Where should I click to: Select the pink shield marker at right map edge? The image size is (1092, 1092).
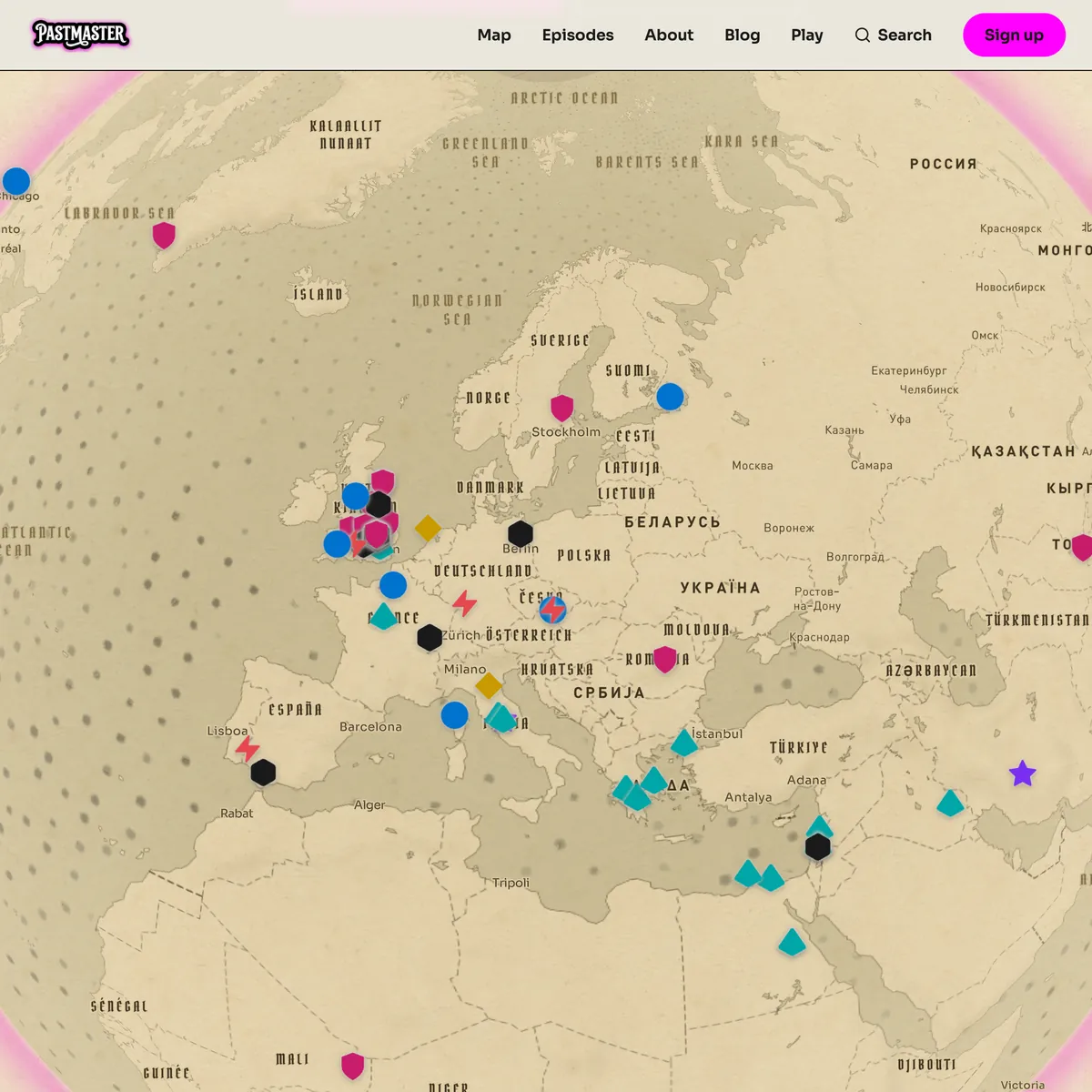pos(1083,547)
